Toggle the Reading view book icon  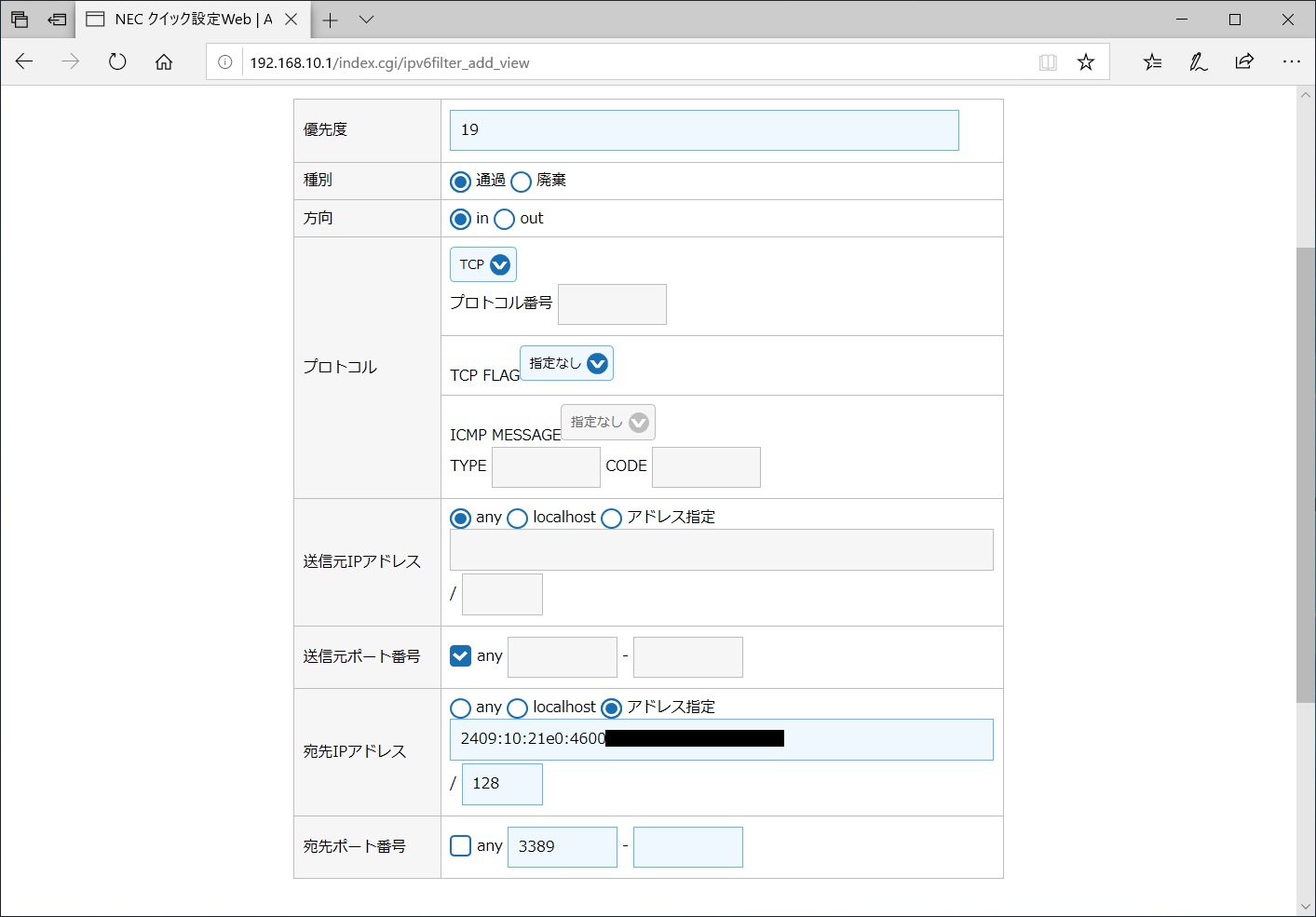pos(1048,62)
